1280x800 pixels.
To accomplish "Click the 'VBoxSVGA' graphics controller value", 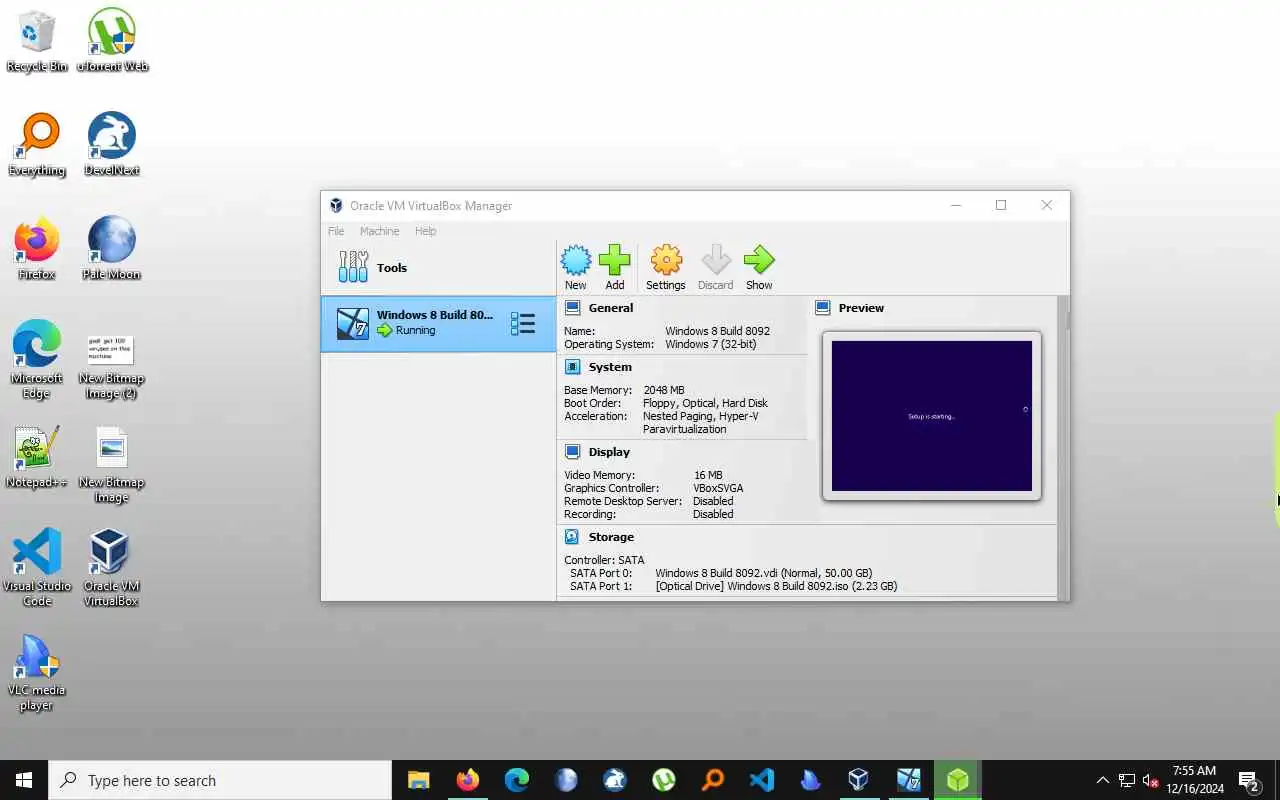I will pyautogui.click(x=718, y=488).
